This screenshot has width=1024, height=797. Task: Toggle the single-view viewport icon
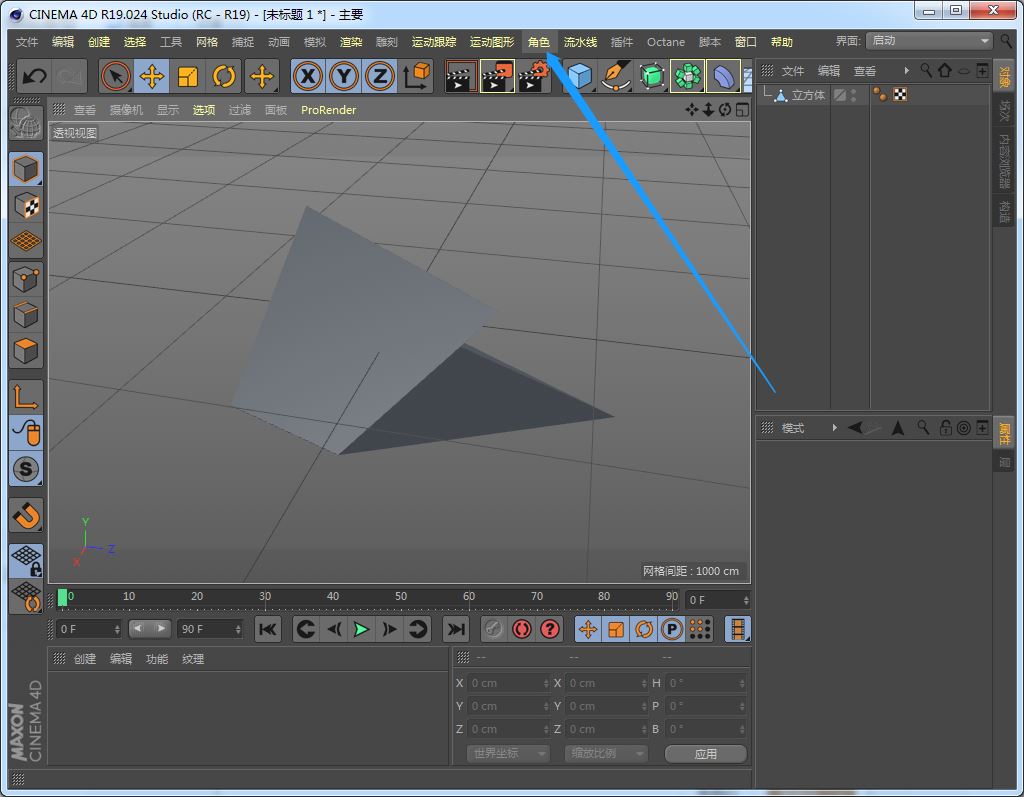click(x=743, y=110)
